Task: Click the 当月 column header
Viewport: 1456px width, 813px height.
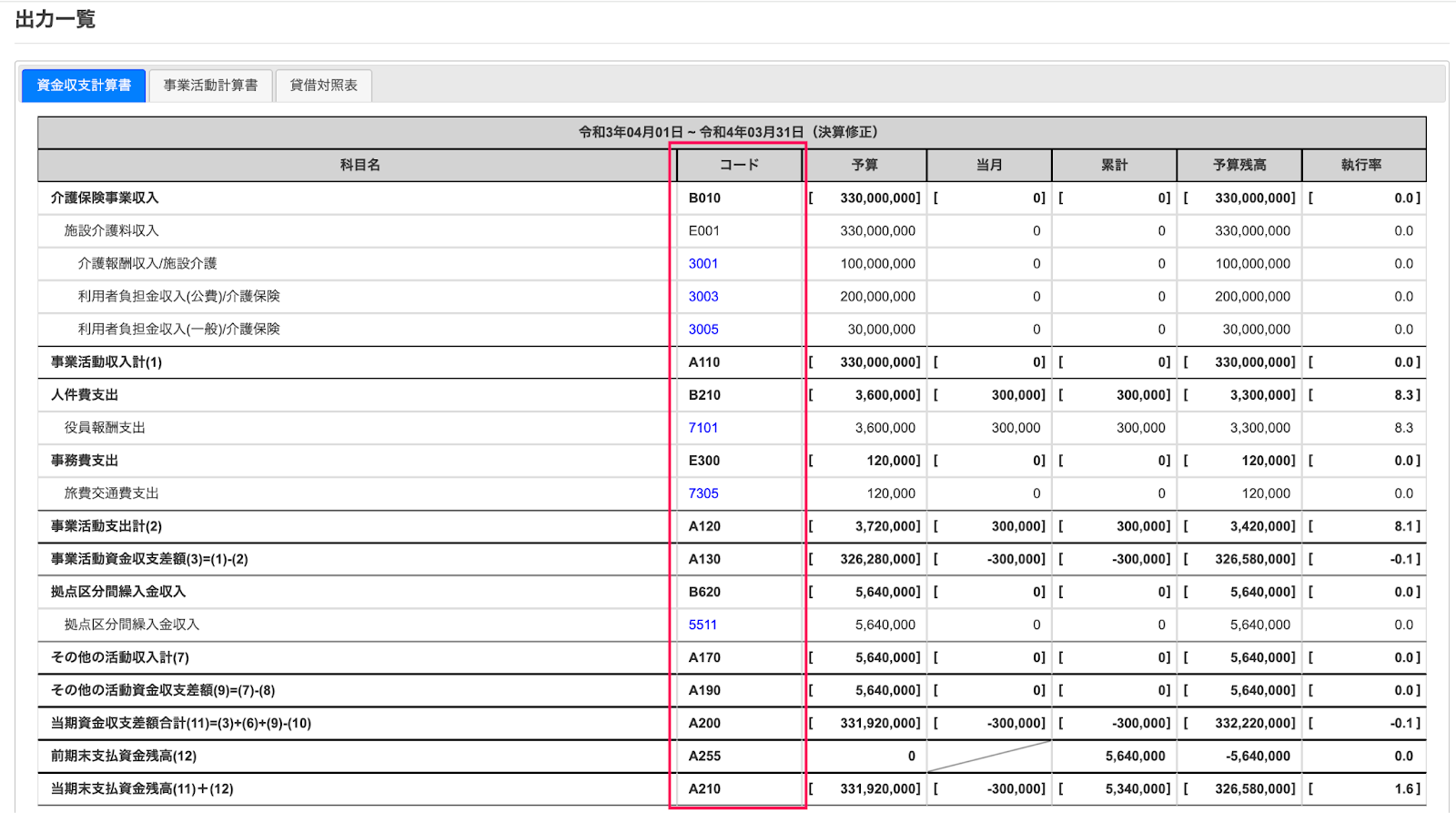Action: tap(989, 165)
